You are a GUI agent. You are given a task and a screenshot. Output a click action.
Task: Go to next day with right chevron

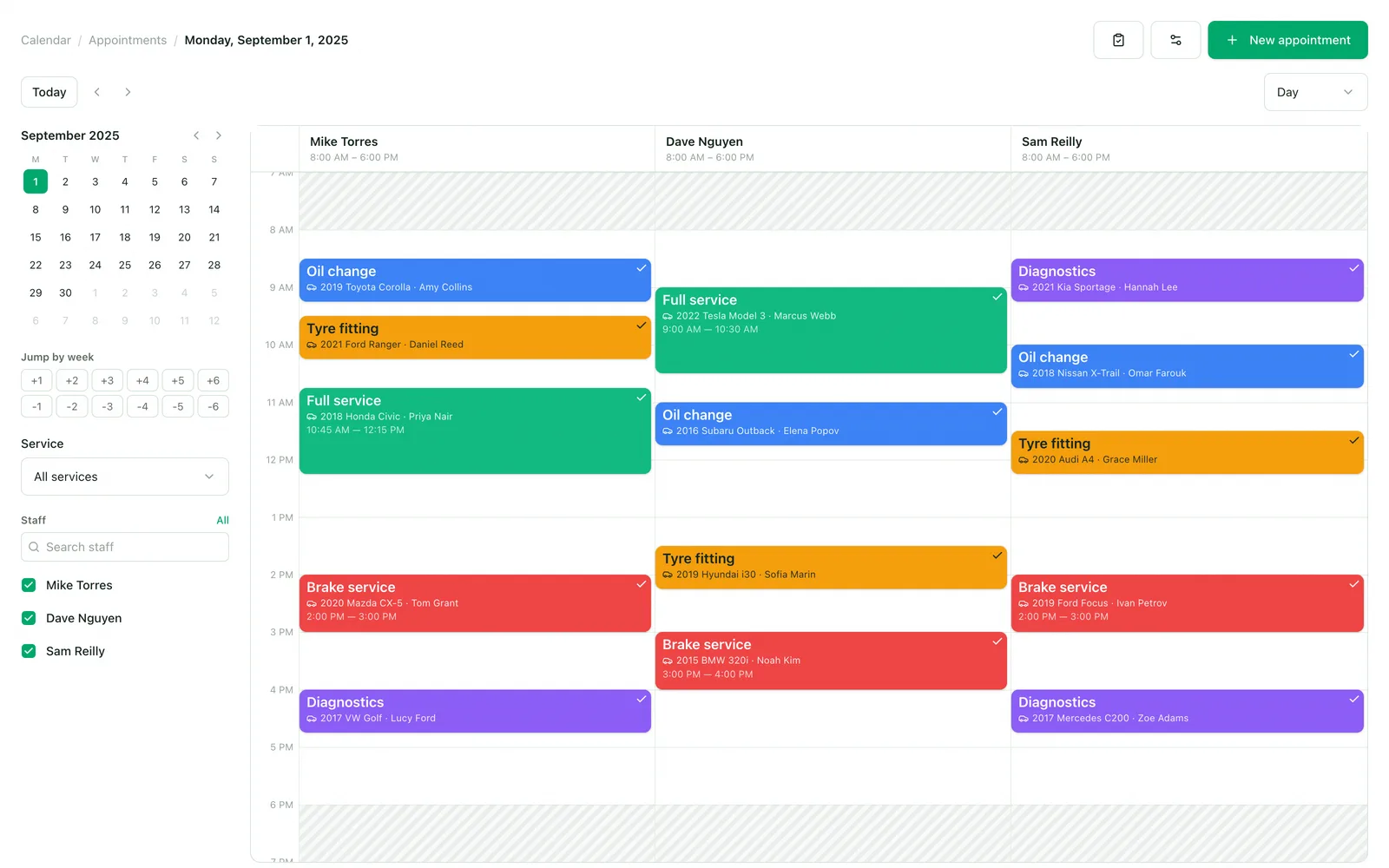(x=128, y=92)
